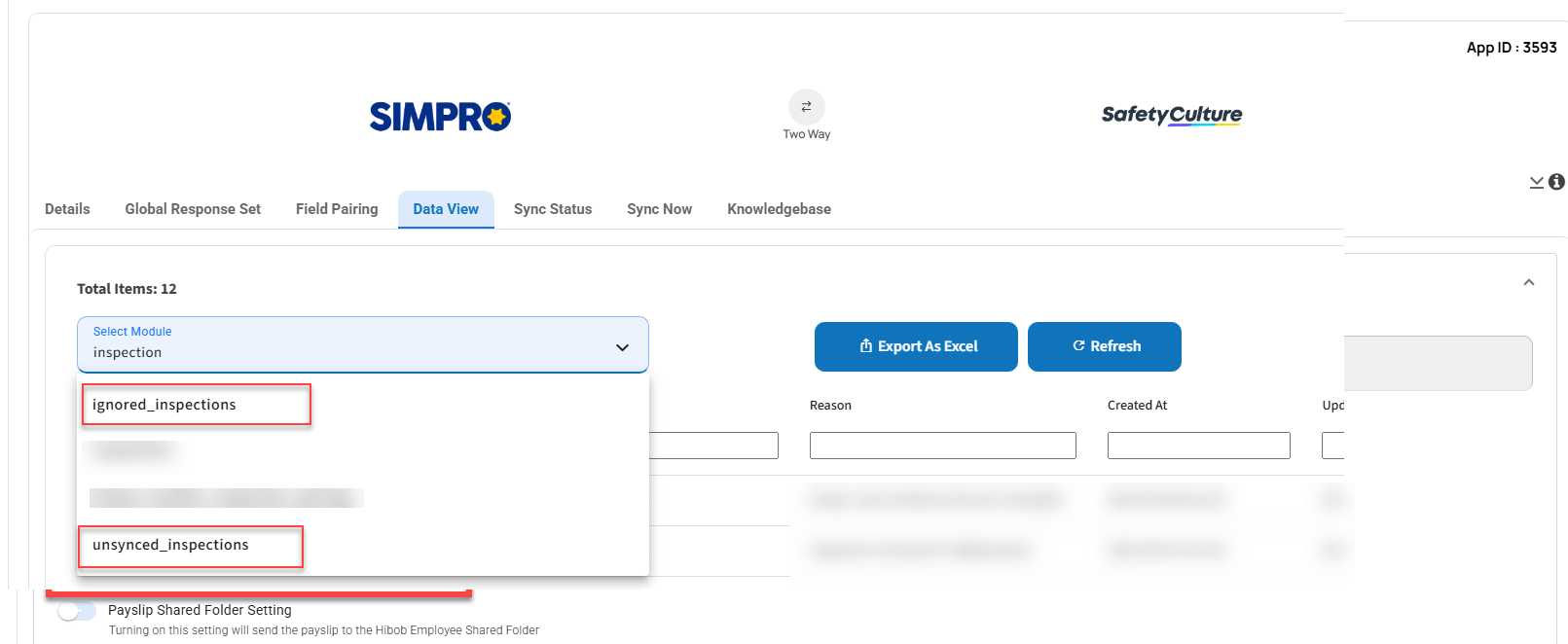Click the Created At filter input field
Viewport: 1568px width, 644px height.
pyautogui.click(x=1199, y=446)
